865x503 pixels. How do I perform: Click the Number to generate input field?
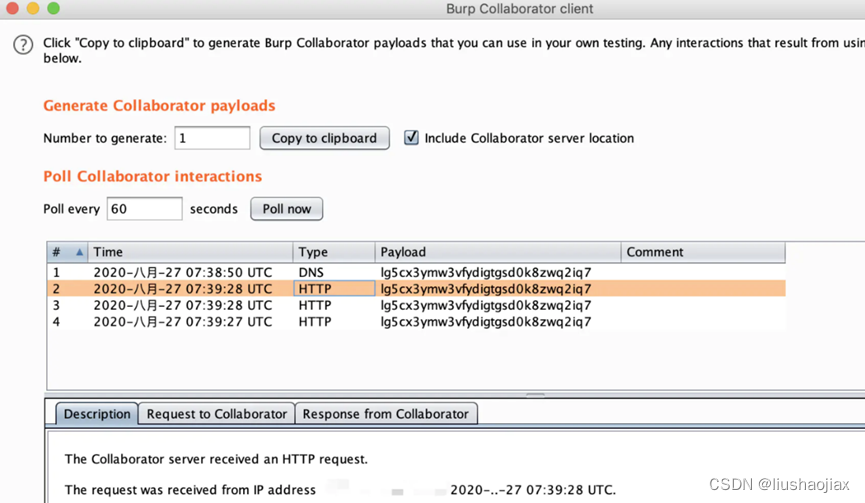click(x=212, y=138)
